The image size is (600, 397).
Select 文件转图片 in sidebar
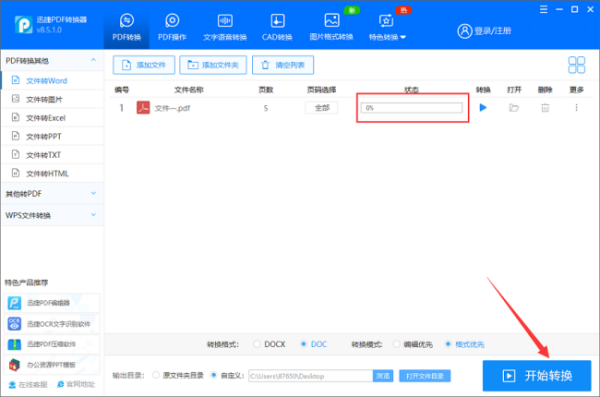(52, 100)
